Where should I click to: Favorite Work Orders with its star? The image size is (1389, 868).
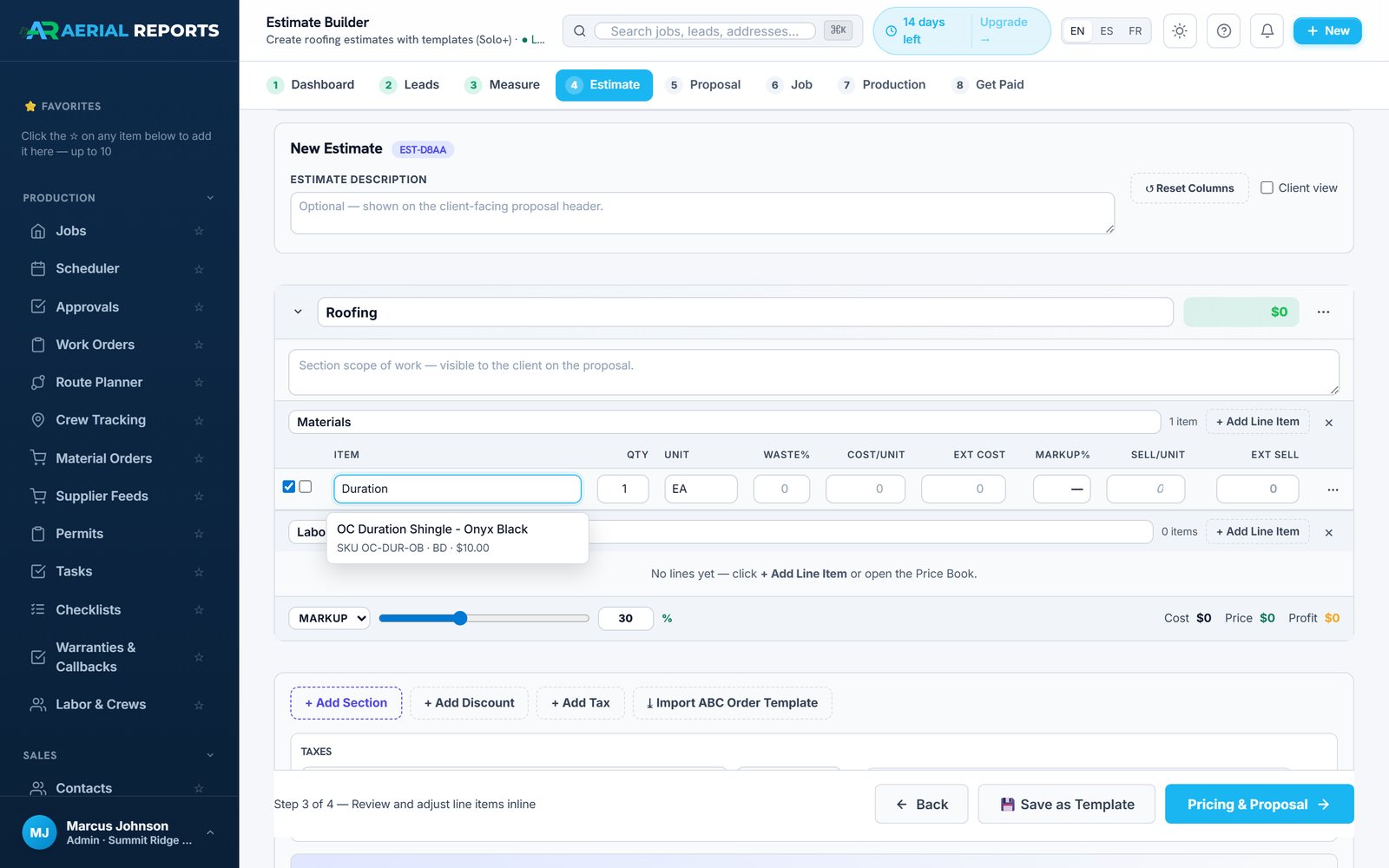(x=199, y=345)
